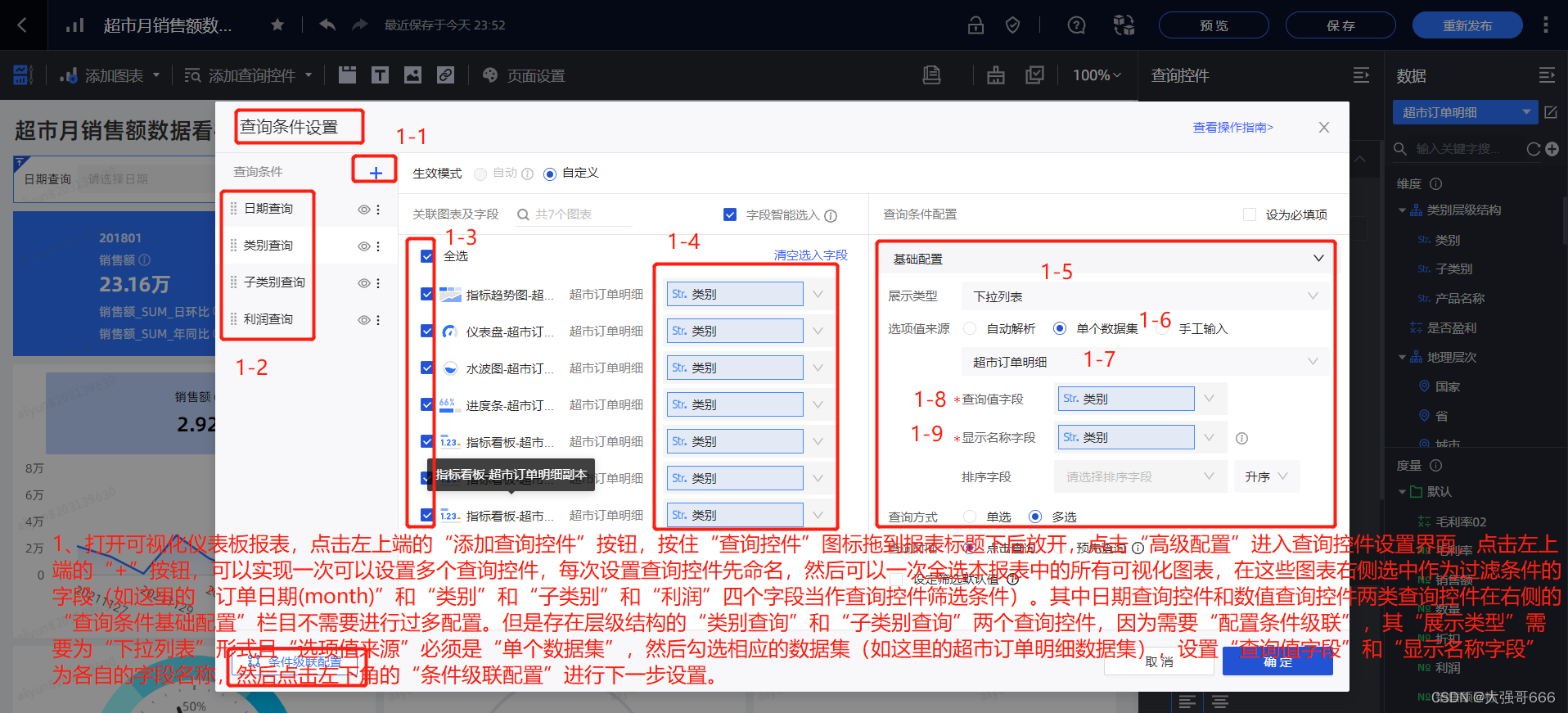Viewport: 1568px width, 713px height.
Task: Collapse the 查询控件 panel icon
Action: tap(1361, 75)
